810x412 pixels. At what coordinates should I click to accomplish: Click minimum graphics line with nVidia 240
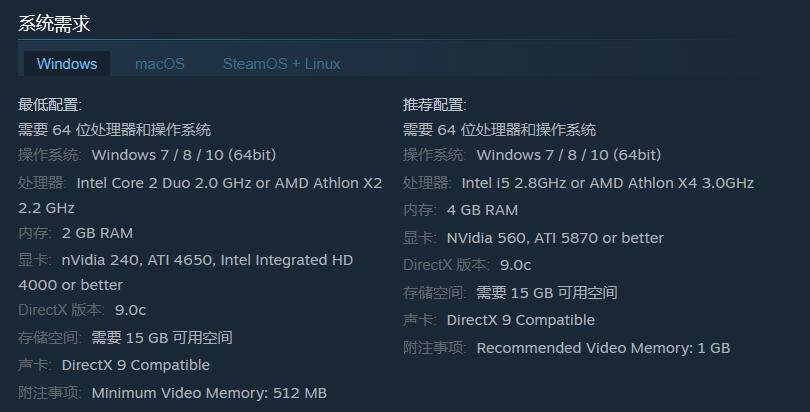pyautogui.click(x=186, y=260)
